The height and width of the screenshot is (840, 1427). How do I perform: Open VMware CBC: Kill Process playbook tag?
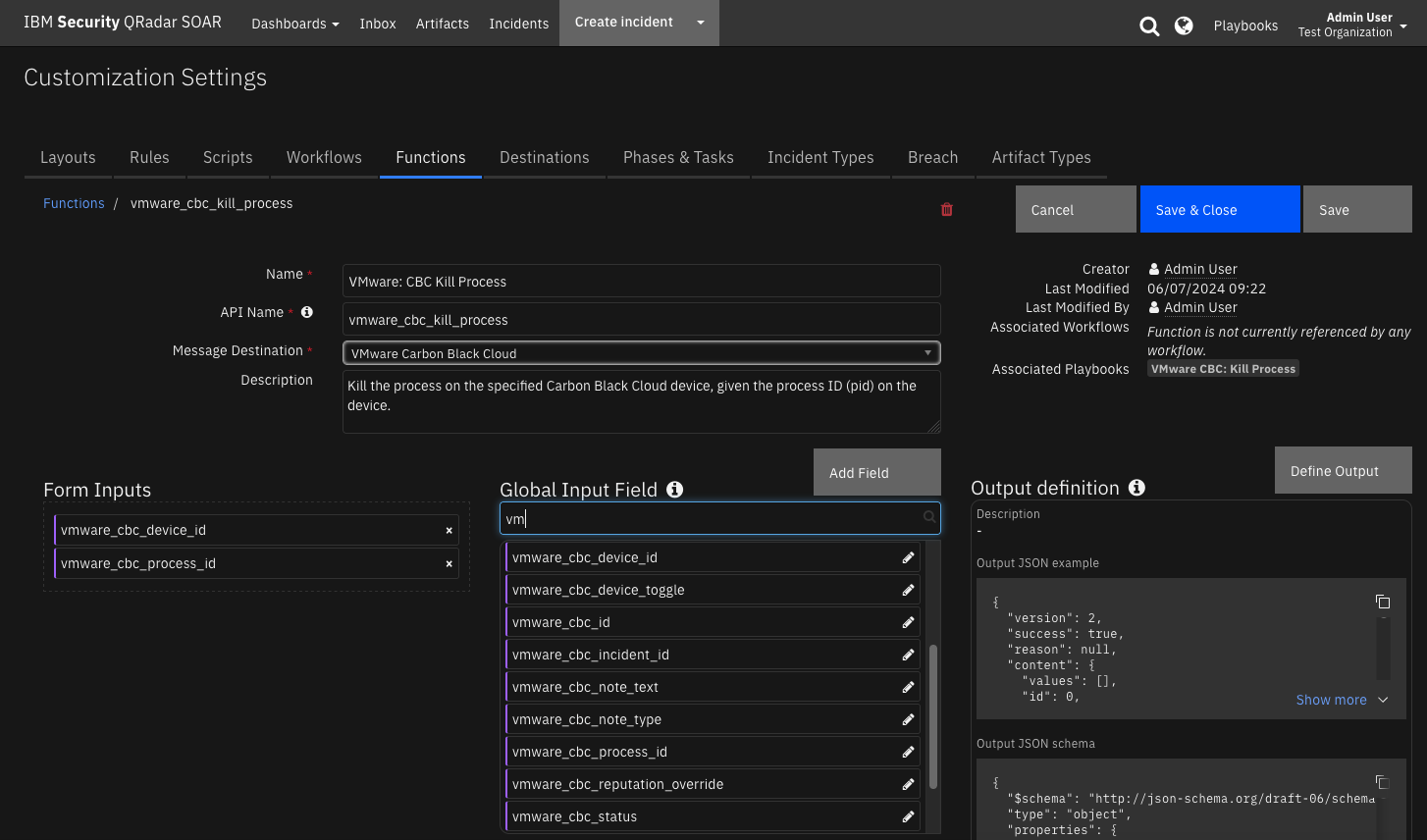point(1223,369)
